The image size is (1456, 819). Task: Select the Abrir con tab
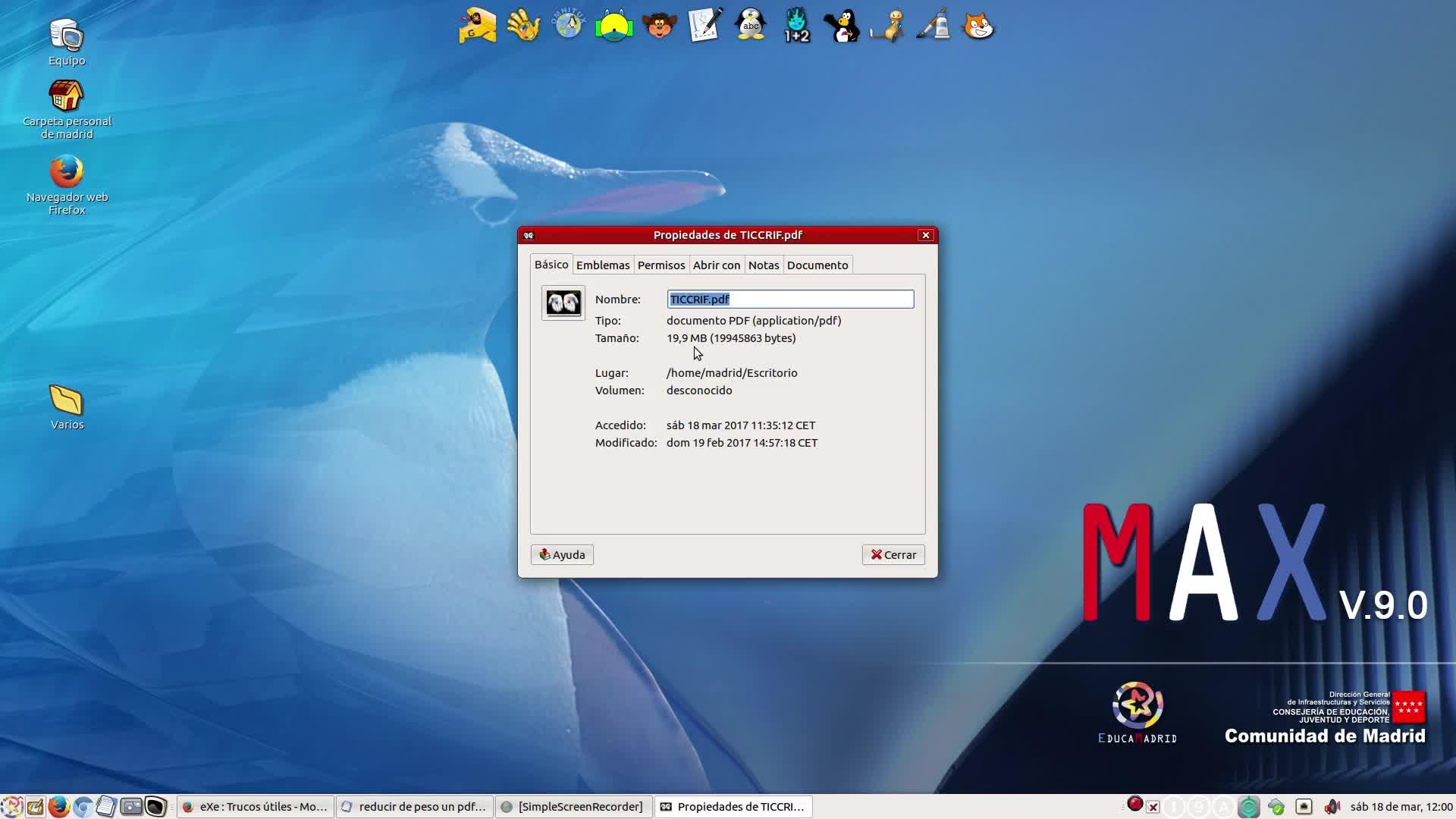tap(716, 265)
